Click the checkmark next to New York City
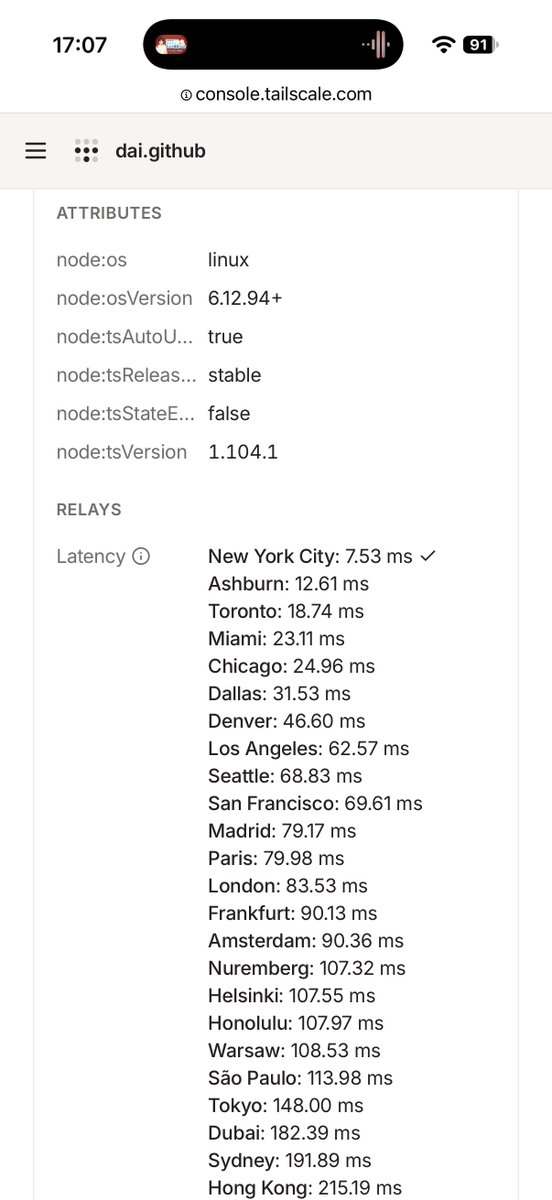The image size is (552, 1200). (x=428, y=556)
